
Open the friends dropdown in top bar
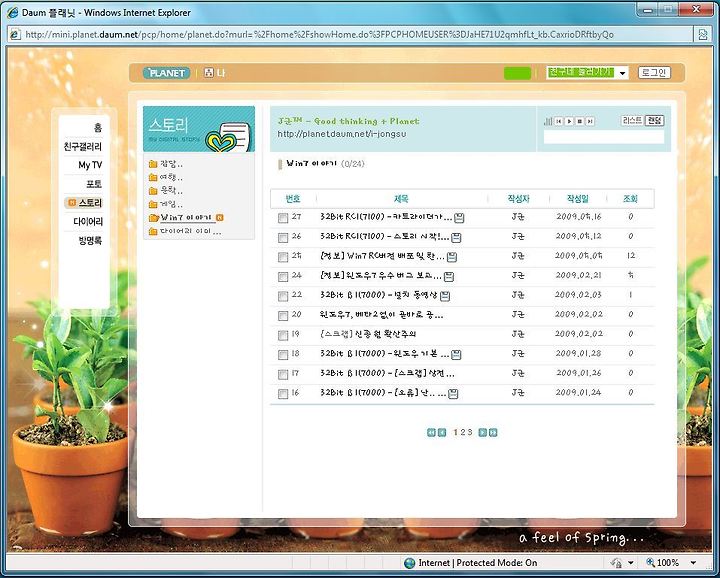pyautogui.click(x=587, y=73)
